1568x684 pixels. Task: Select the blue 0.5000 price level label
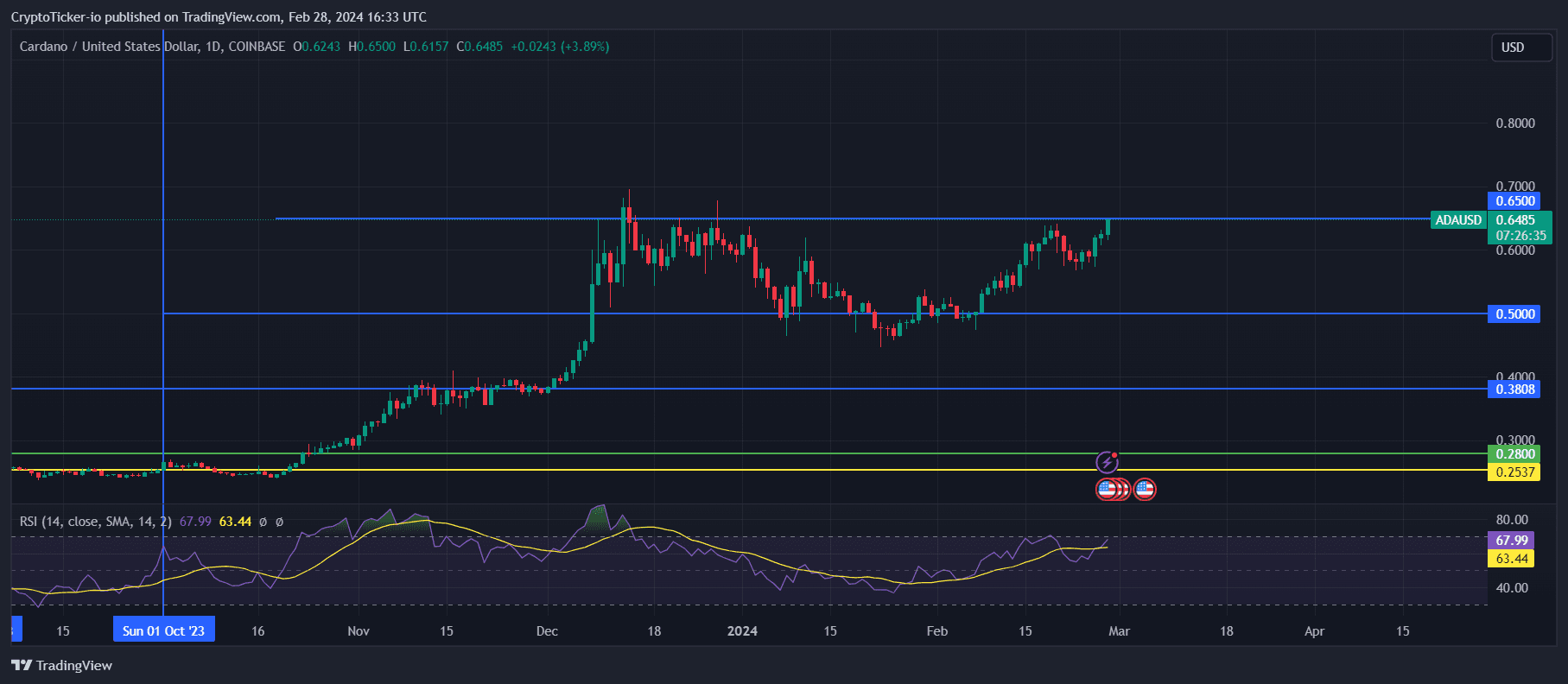[x=1514, y=313]
